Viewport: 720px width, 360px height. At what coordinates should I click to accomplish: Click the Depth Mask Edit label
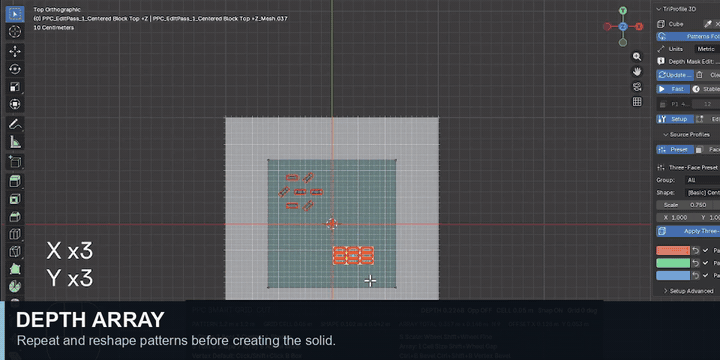(x=694, y=62)
